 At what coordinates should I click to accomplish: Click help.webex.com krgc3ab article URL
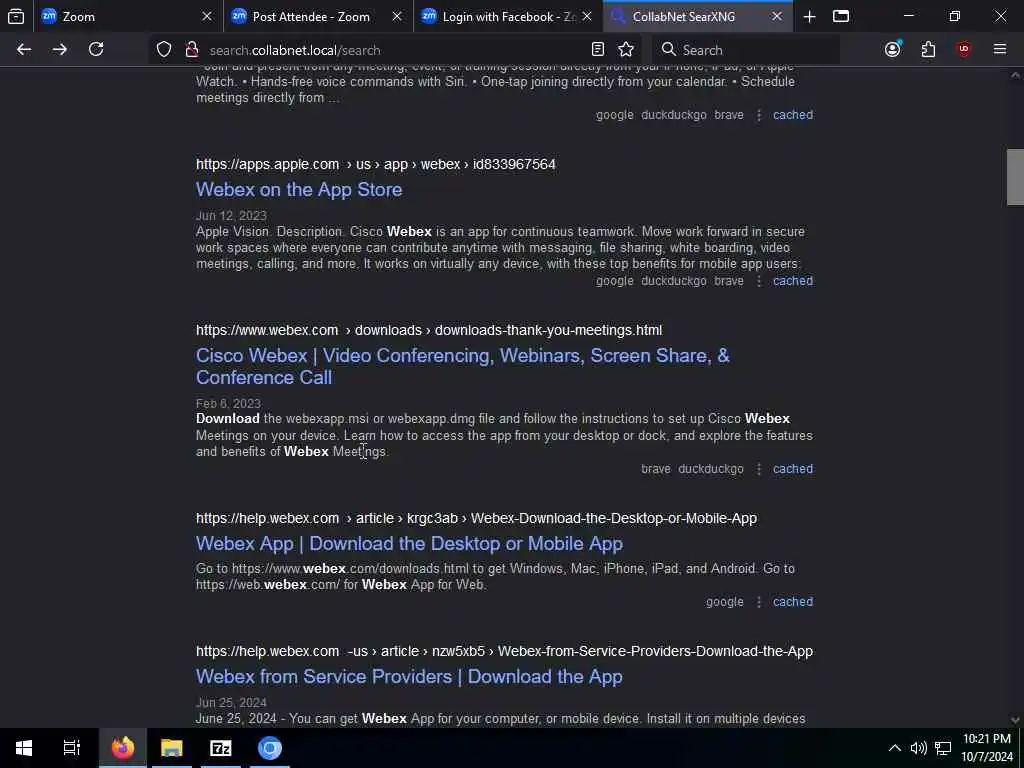click(x=476, y=519)
